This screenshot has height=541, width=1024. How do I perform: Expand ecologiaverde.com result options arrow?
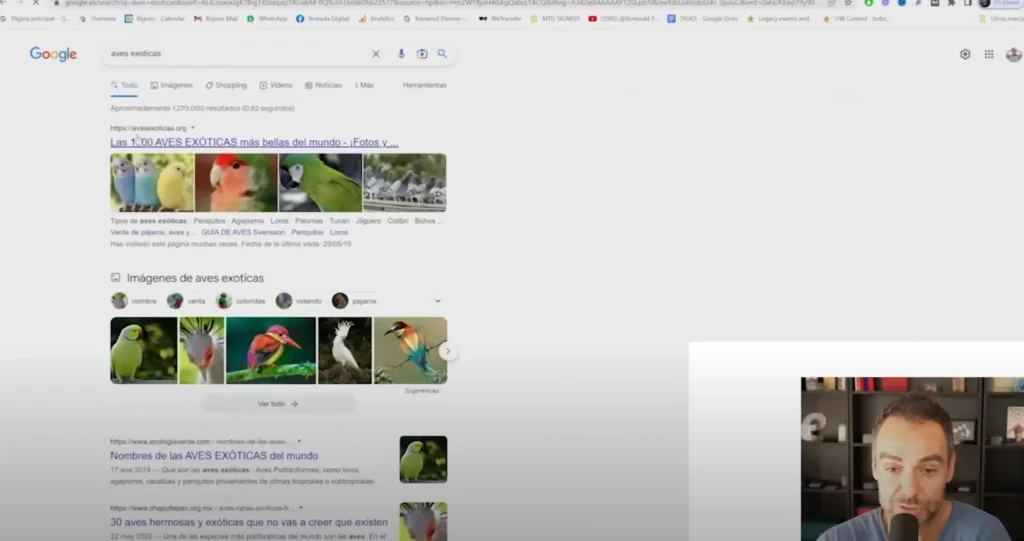pyautogui.click(x=299, y=442)
